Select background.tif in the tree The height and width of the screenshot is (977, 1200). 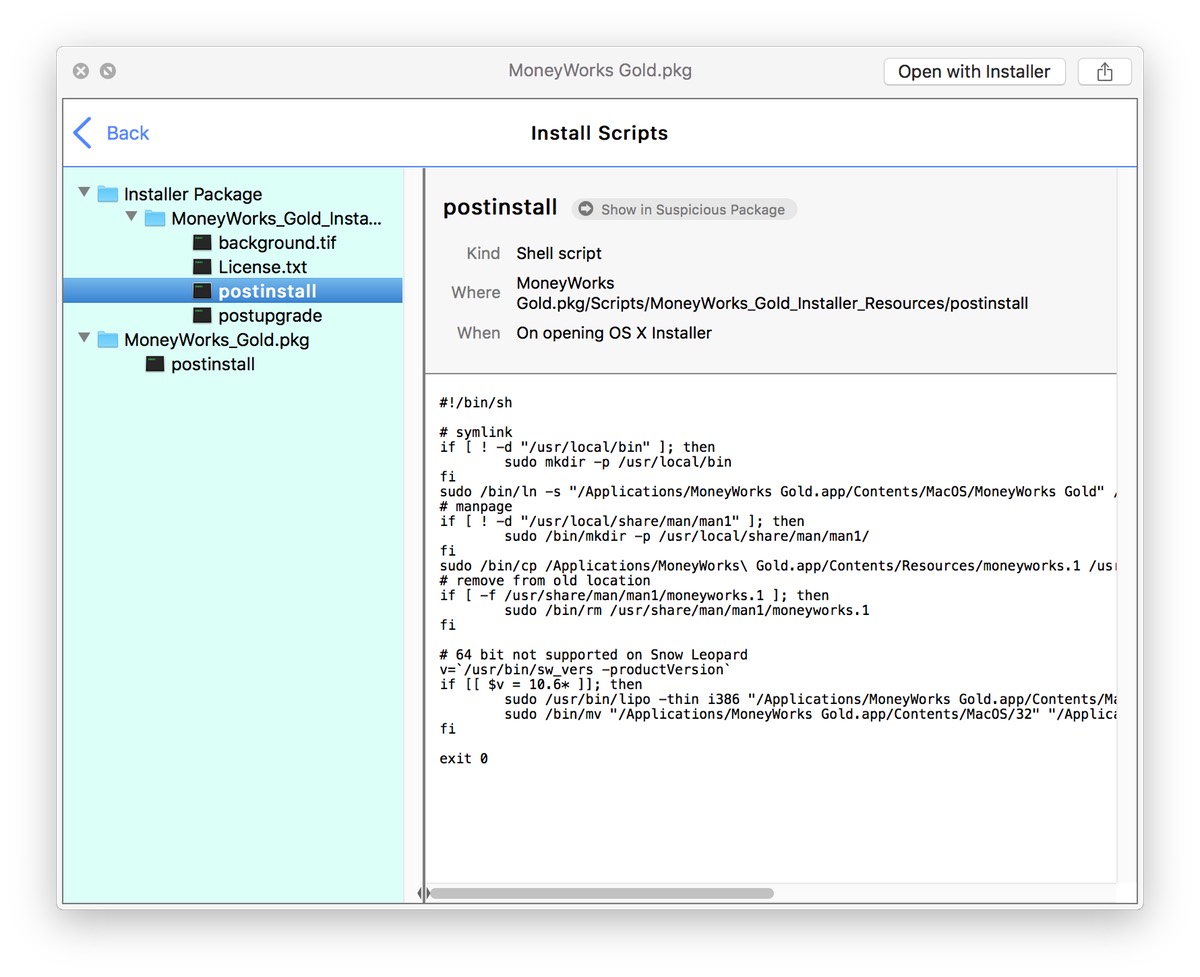278,243
